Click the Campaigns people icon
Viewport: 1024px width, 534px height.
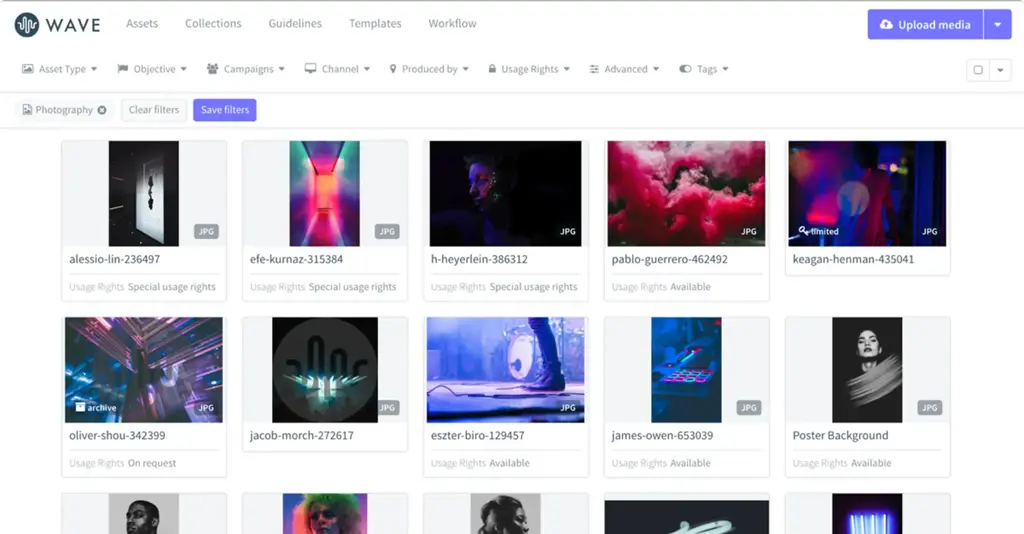pyautogui.click(x=212, y=69)
